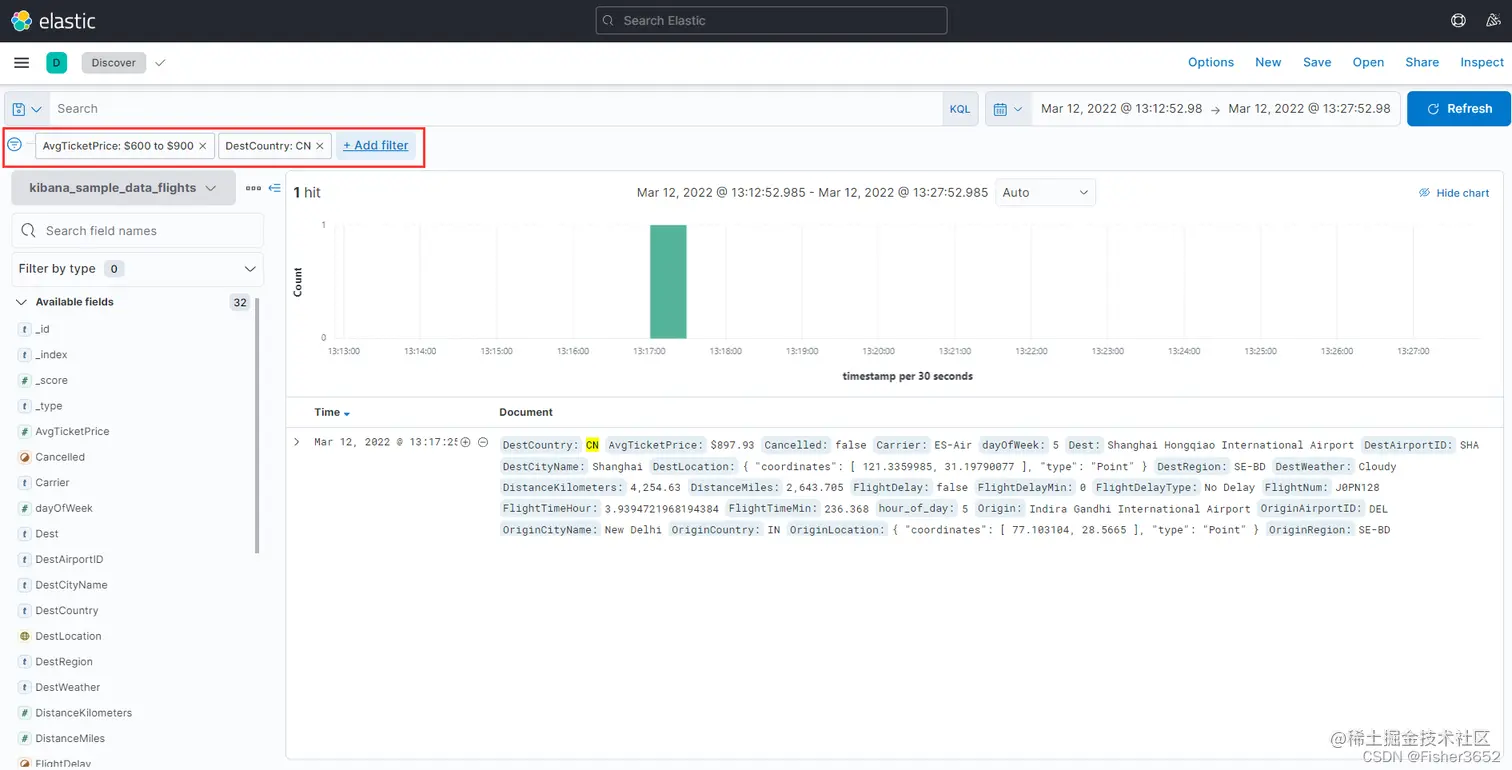
Task: Click the Cancelled boolean field icon
Action: (24, 457)
